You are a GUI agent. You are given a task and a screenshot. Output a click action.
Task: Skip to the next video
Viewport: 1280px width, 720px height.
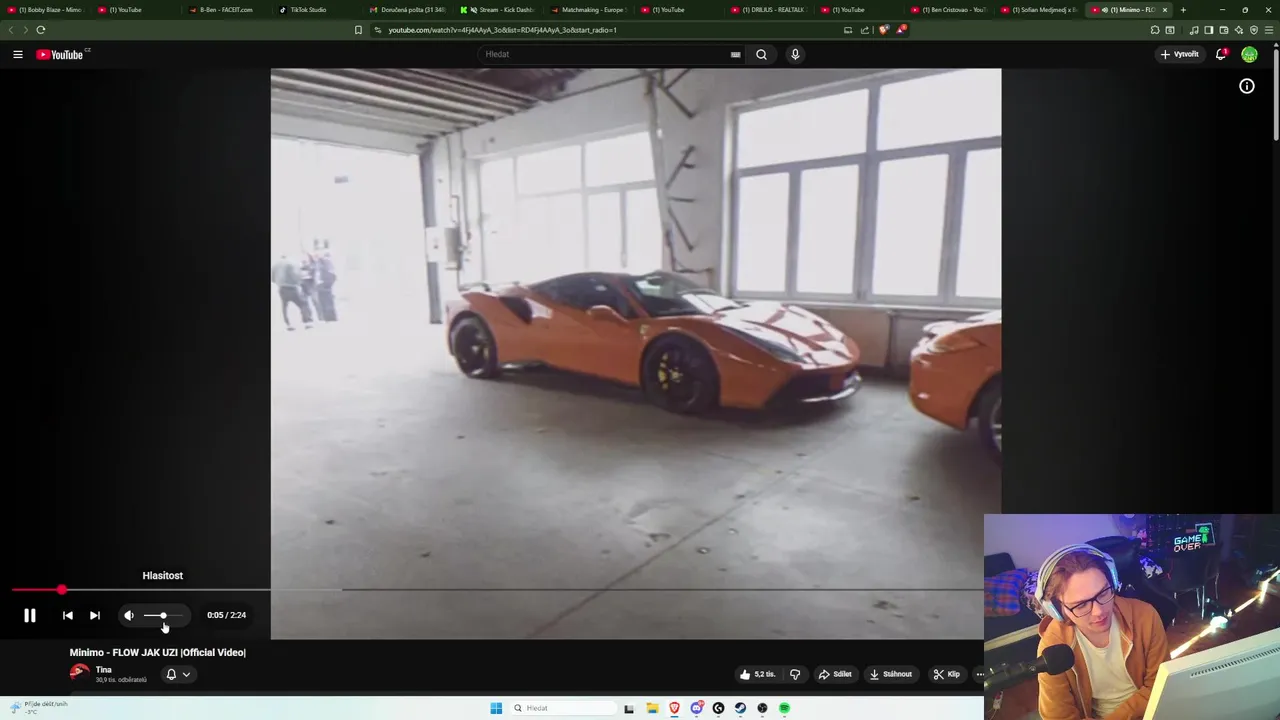95,616
